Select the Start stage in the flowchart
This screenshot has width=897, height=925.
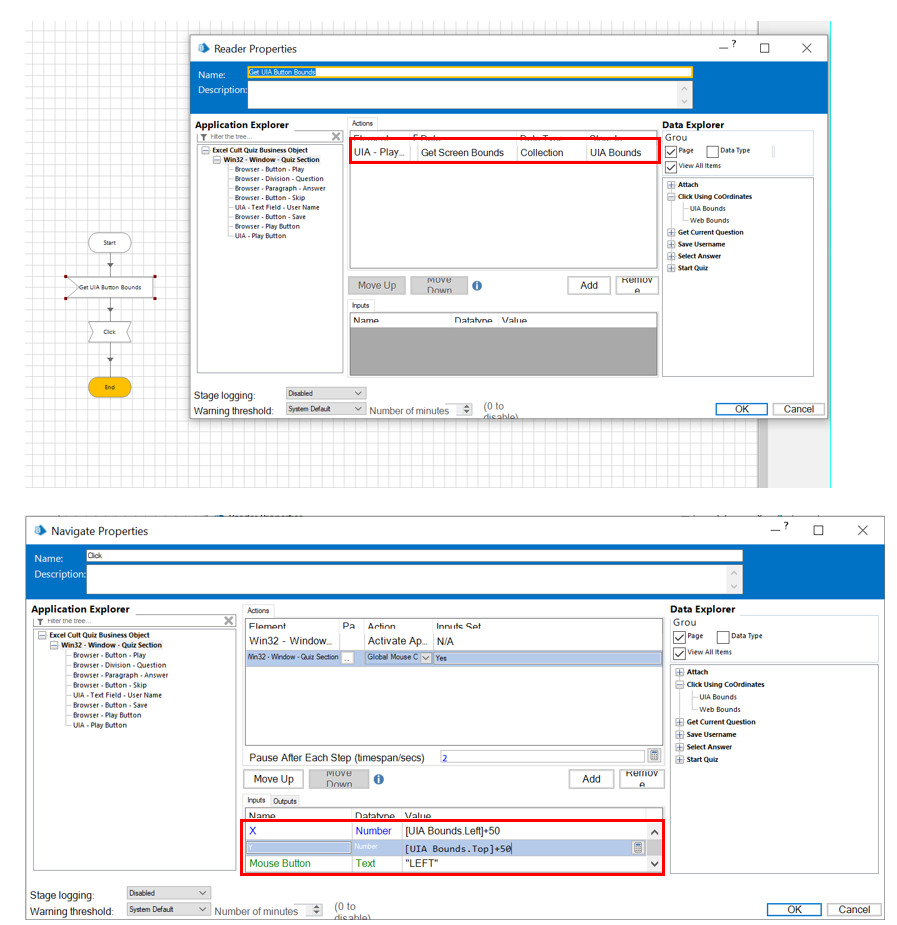tap(110, 242)
